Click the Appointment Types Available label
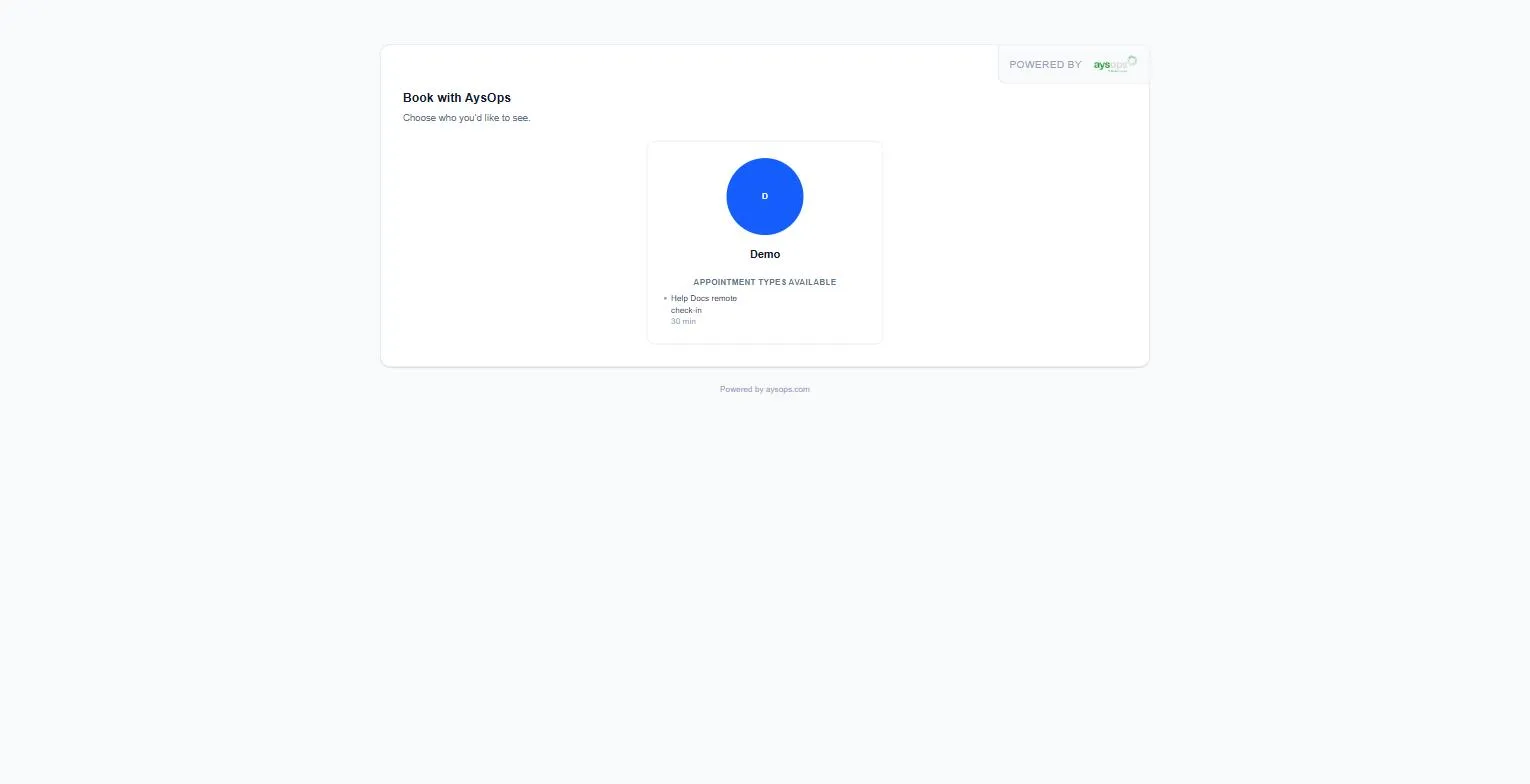 click(x=765, y=282)
